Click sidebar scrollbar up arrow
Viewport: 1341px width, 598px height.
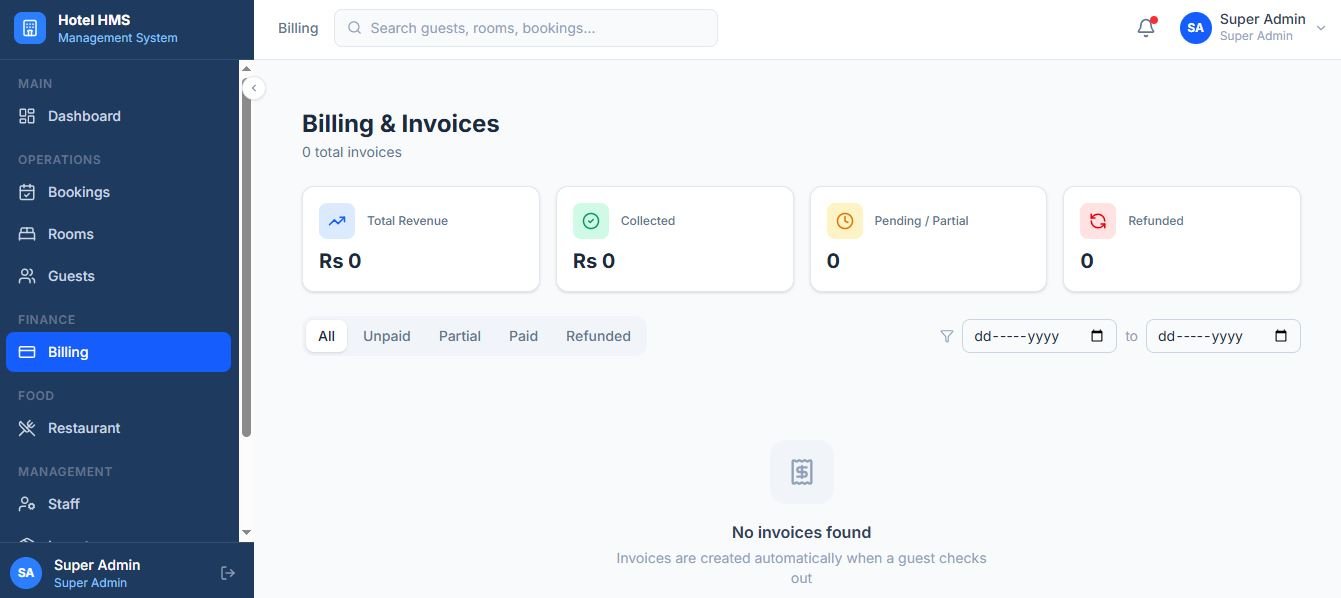tap(247, 69)
